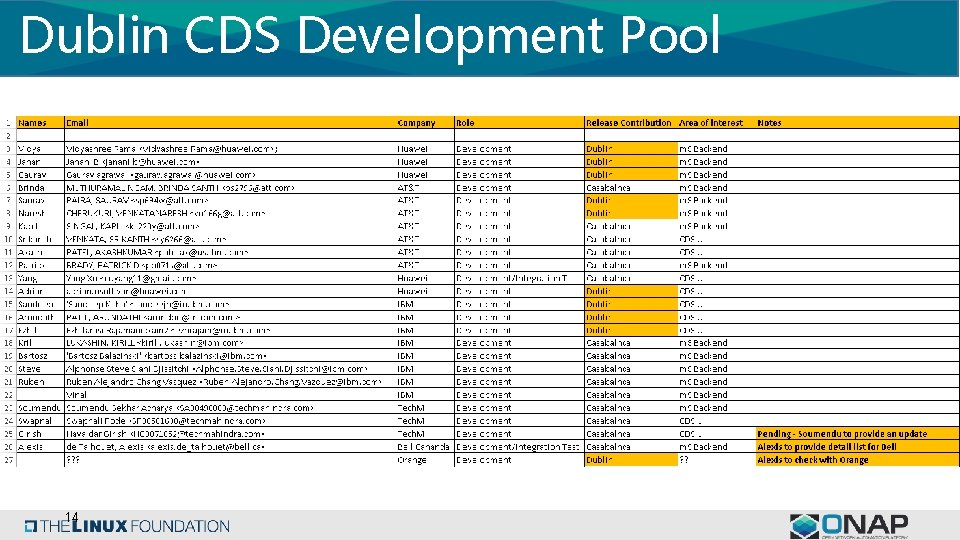Screen dimensions: 960x540
Task: Click the 'mS Backend' cell in Brinda's row
Action: coord(703,187)
